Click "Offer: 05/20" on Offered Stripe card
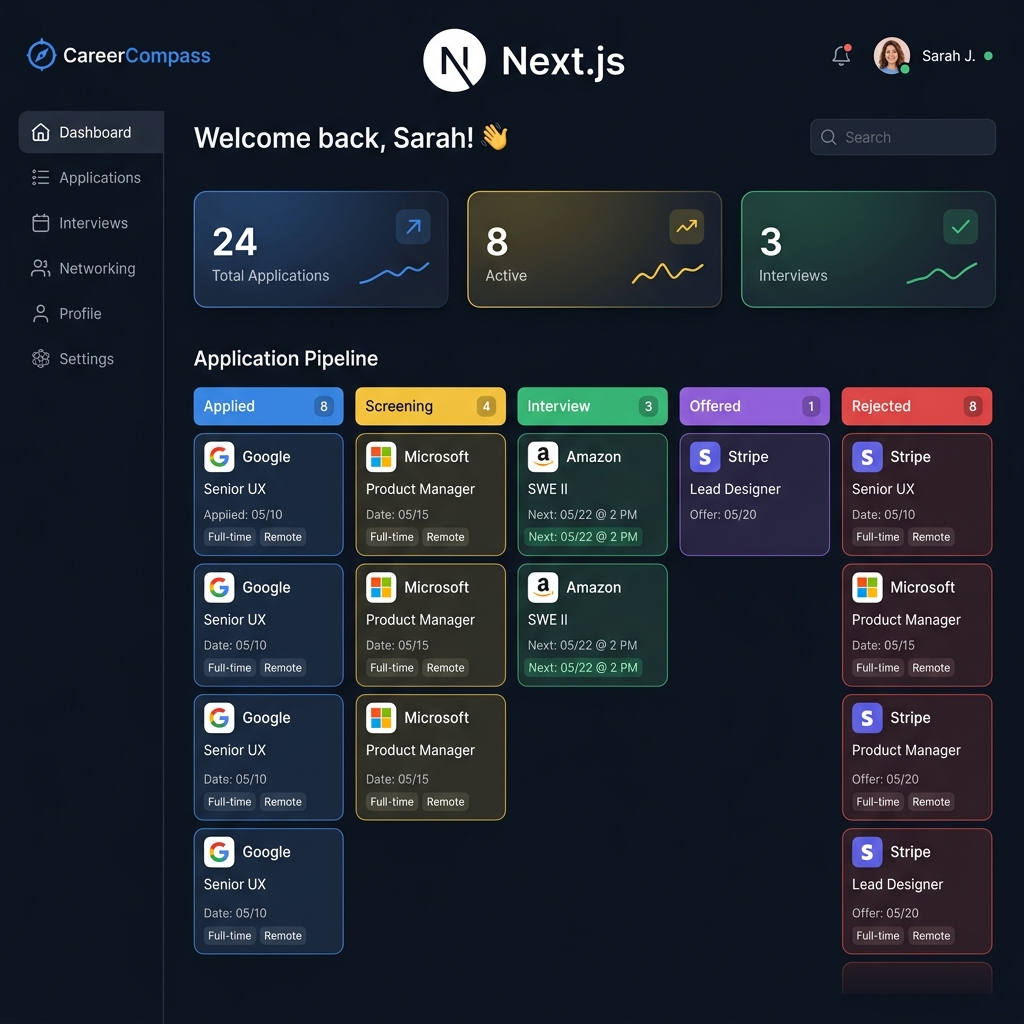Image resolution: width=1024 pixels, height=1024 pixels. click(723, 515)
